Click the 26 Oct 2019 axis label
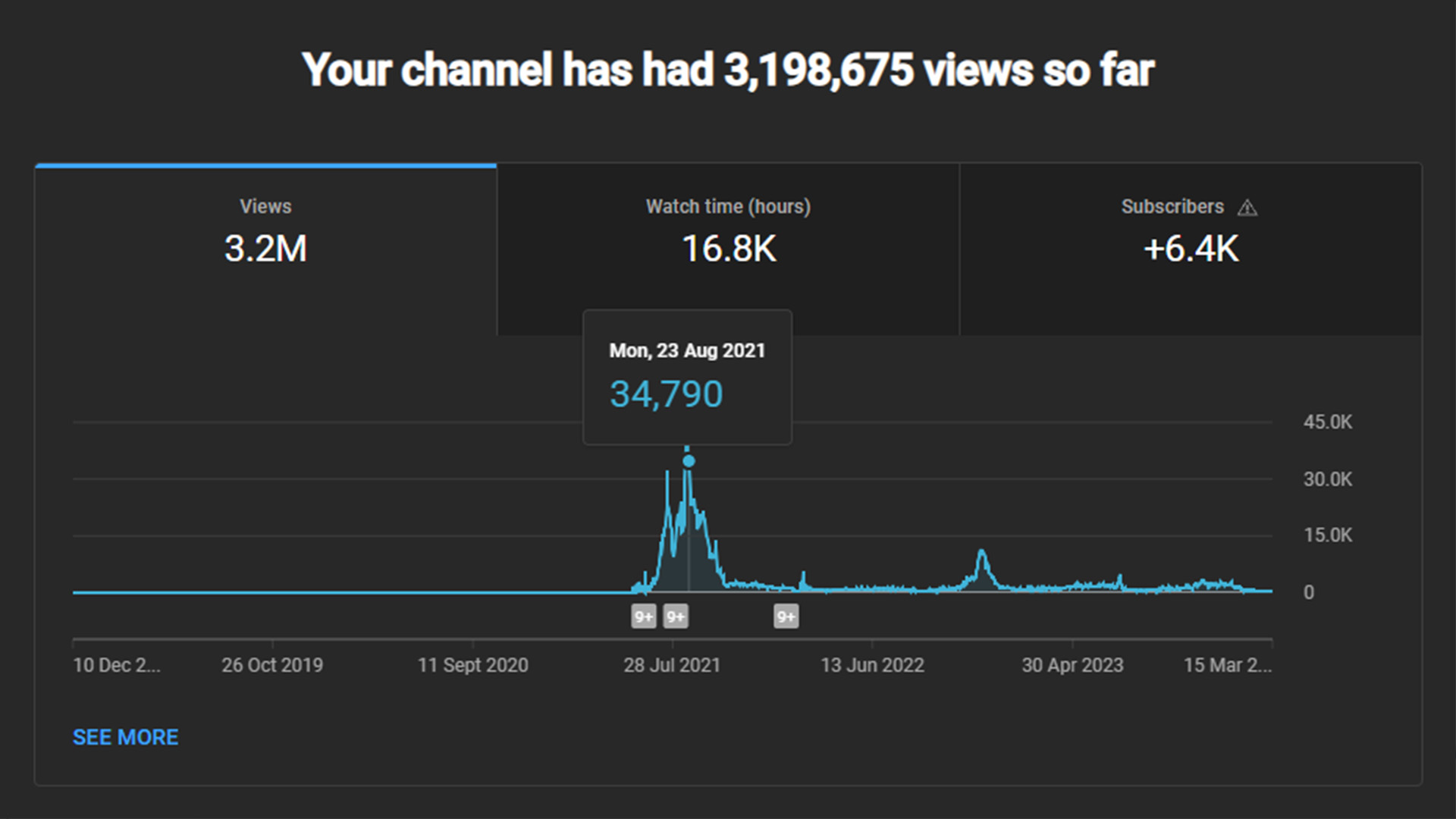This screenshot has width=1456, height=819. [272, 665]
